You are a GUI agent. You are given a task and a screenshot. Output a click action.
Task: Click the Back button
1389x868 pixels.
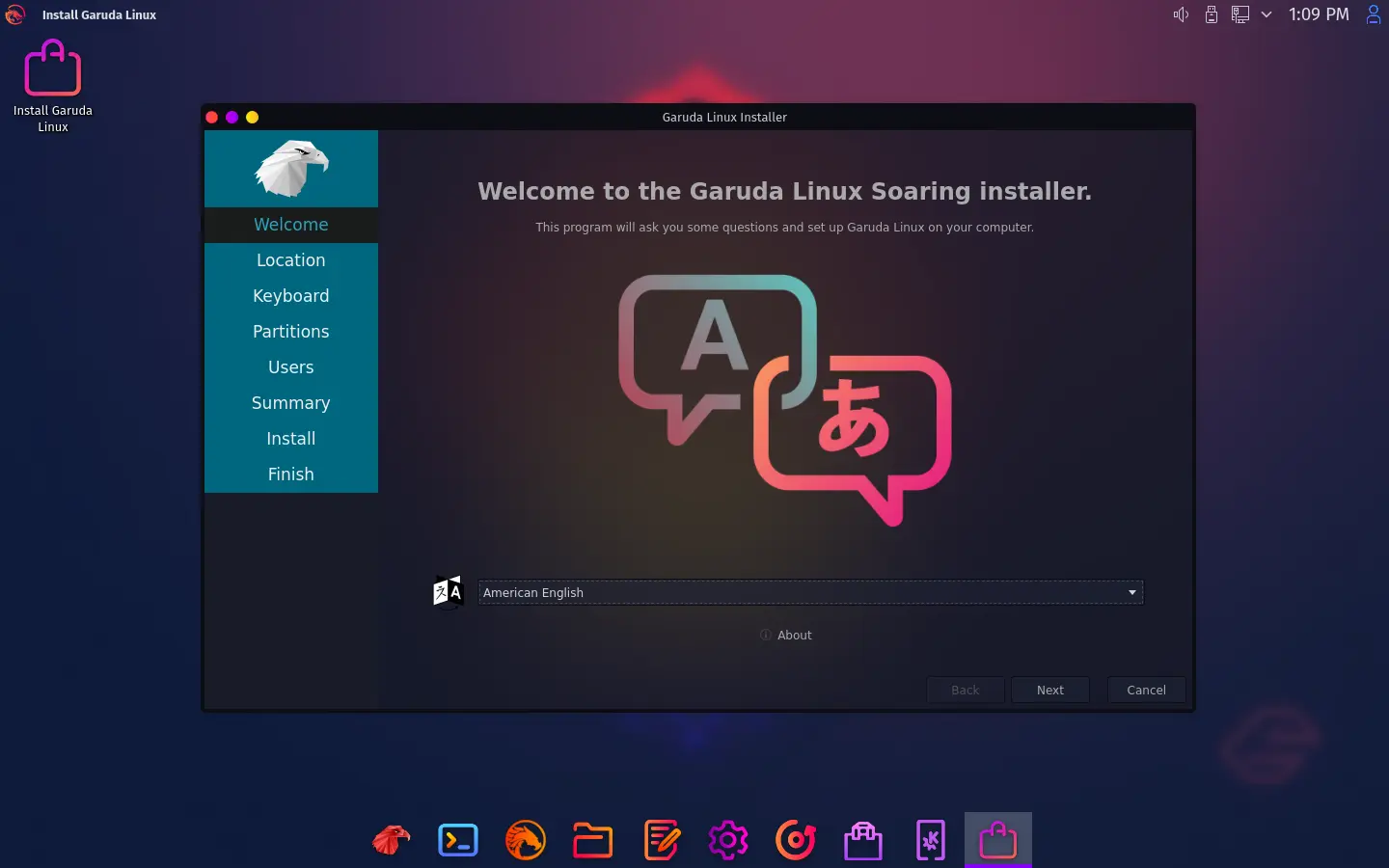click(x=965, y=690)
